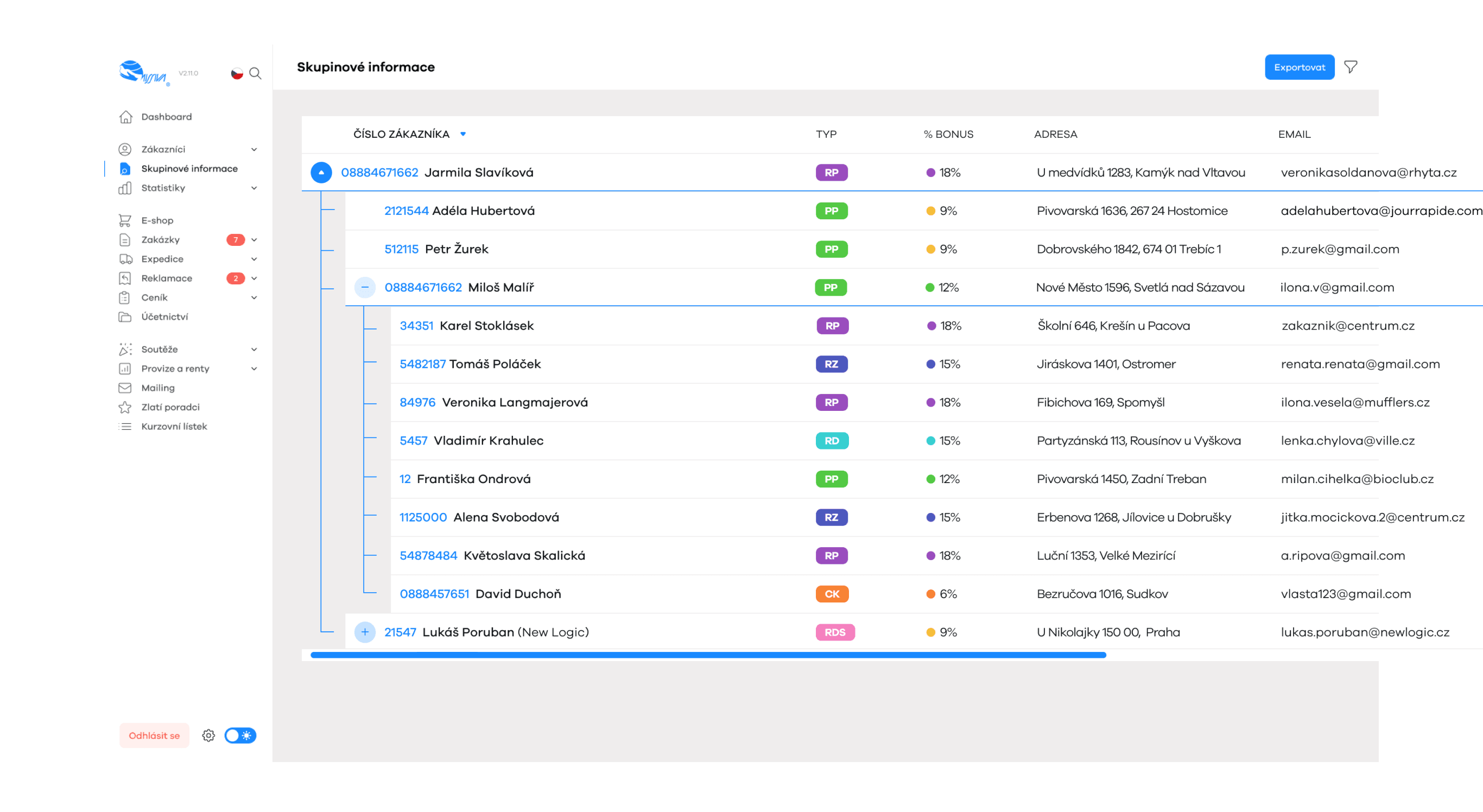Click the Dashboard home icon

[125, 117]
